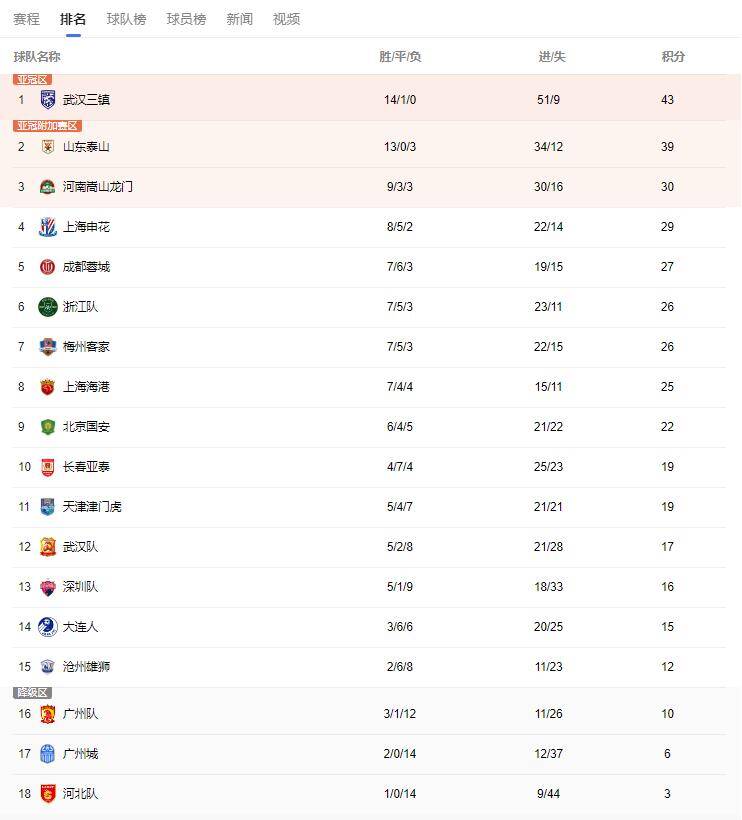Open the 球员榜 tab
Viewport: 742px width, 820px height.
tap(186, 19)
